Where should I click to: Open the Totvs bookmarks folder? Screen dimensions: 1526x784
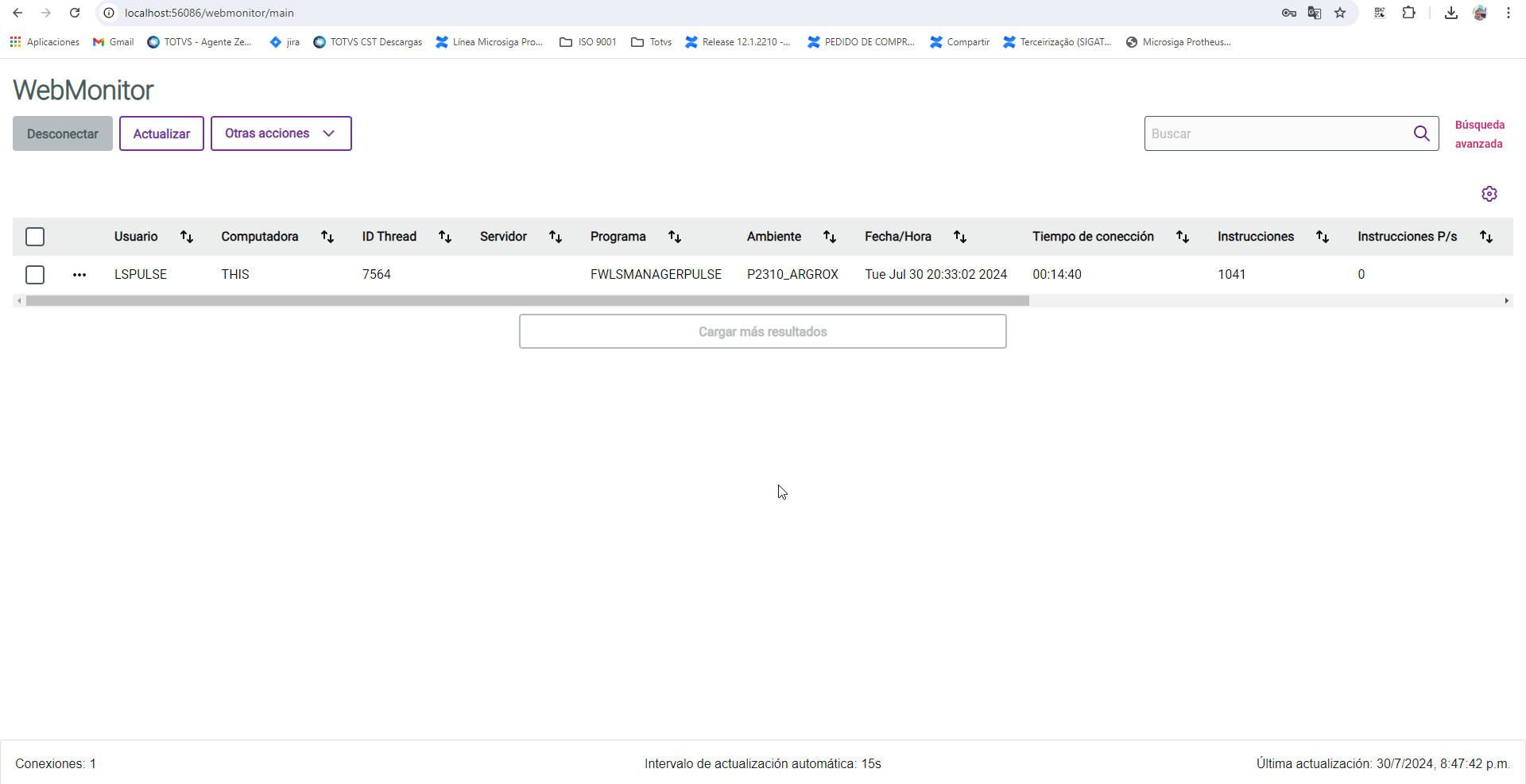(x=651, y=42)
